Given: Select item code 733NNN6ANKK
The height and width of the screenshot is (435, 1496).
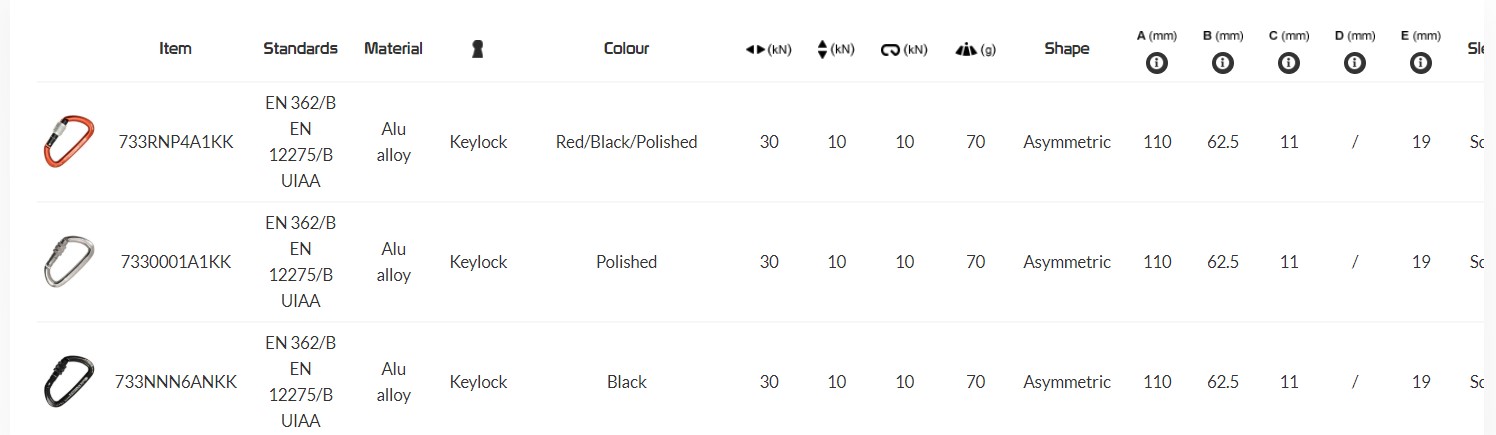Looking at the screenshot, I should click(x=175, y=382).
